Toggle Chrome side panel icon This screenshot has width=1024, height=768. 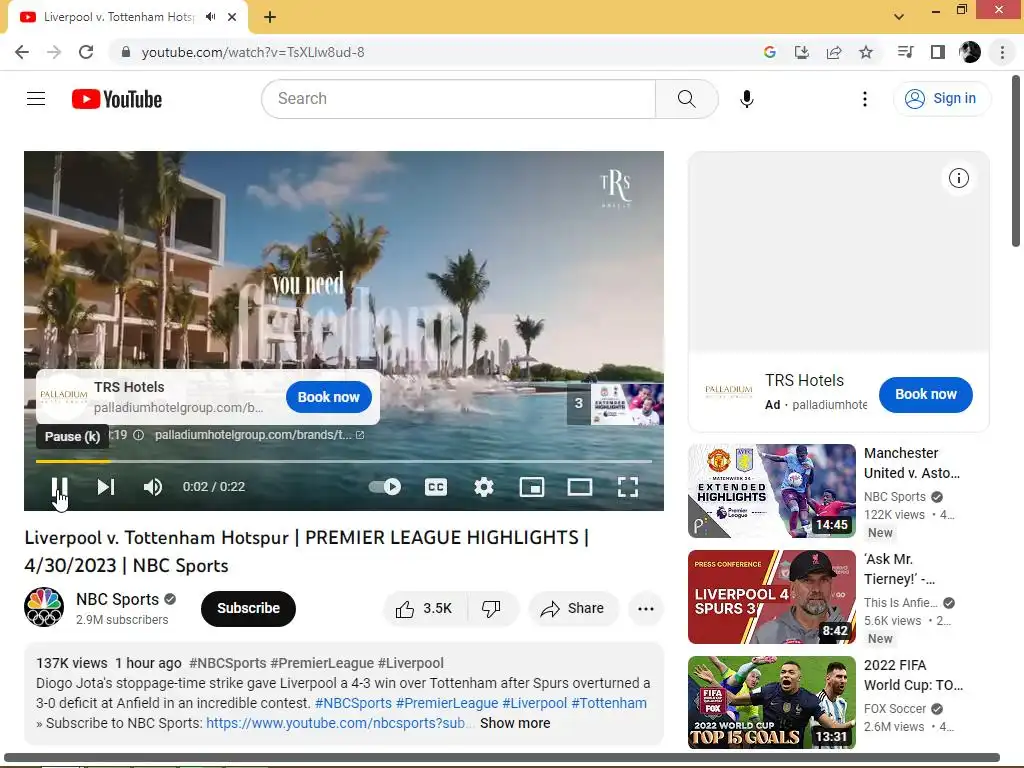coord(938,52)
